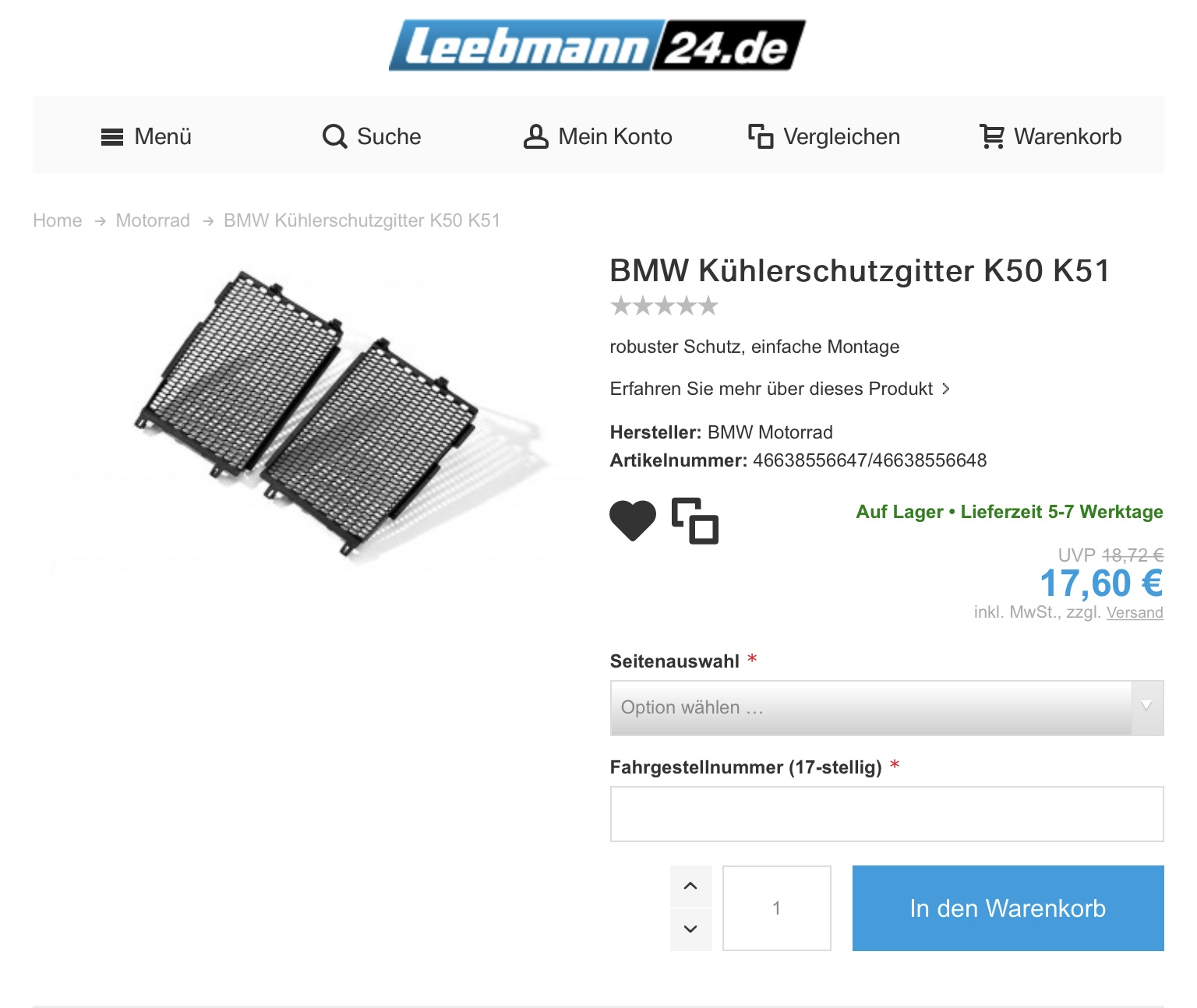Add product to comparison squares icon
This screenshot has height=1008, width=1197.
point(695,520)
